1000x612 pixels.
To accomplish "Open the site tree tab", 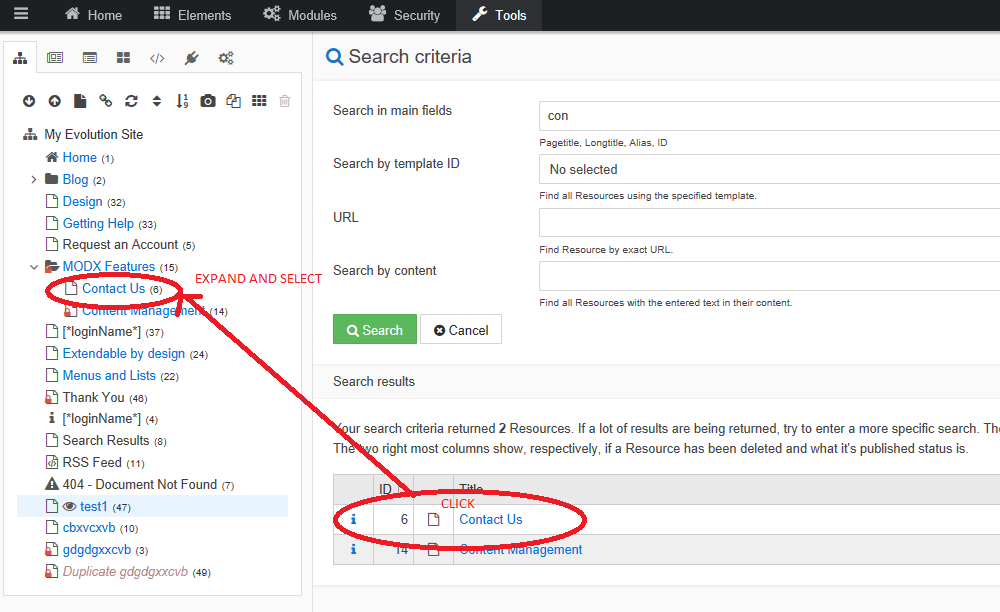I will click(x=20, y=57).
